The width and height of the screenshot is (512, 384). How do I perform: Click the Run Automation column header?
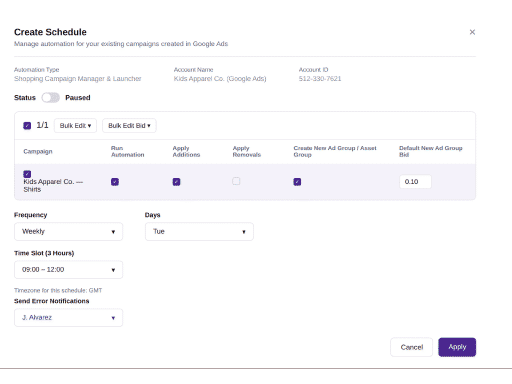point(127,151)
